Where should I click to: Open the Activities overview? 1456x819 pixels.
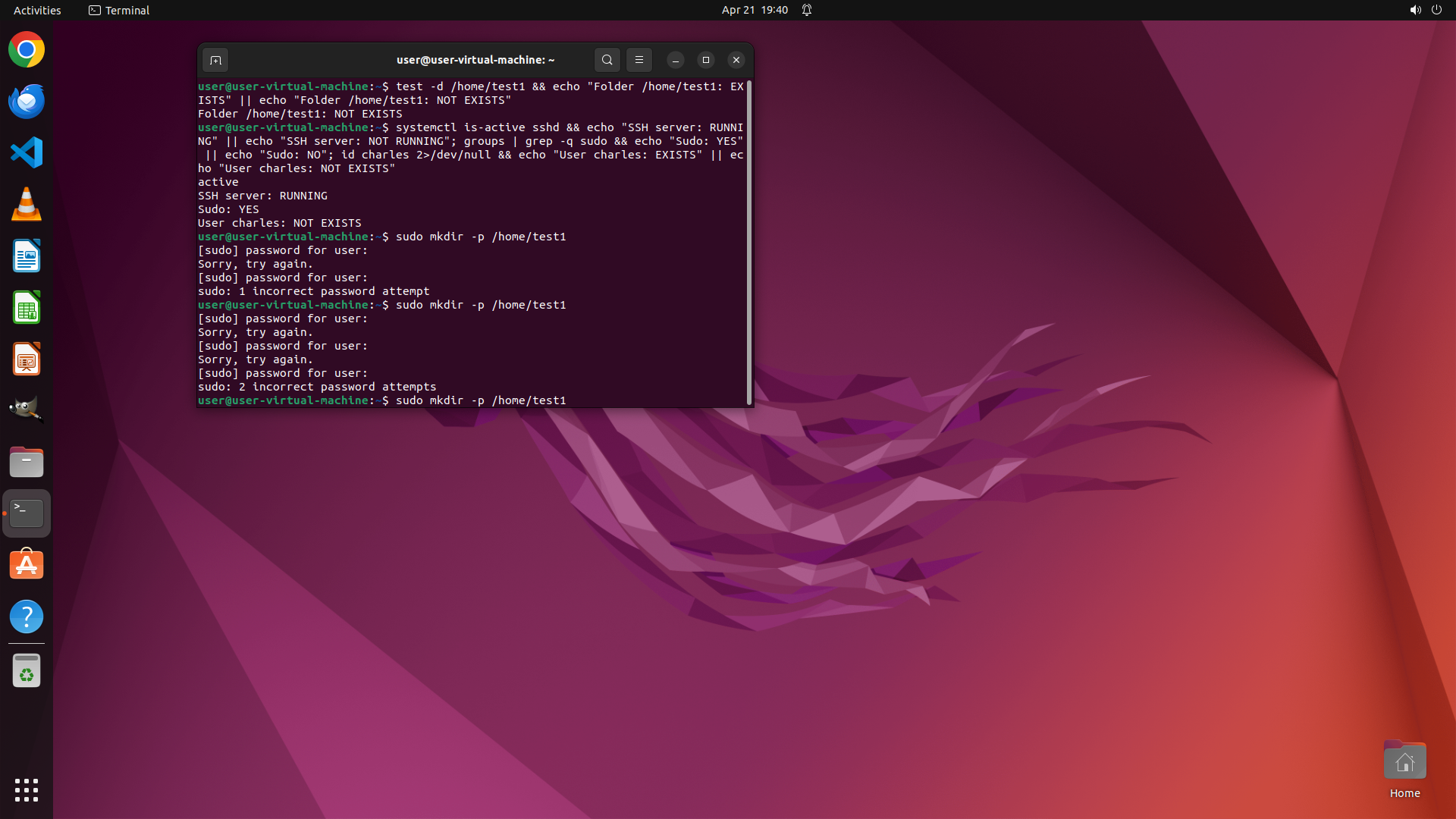point(37,10)
